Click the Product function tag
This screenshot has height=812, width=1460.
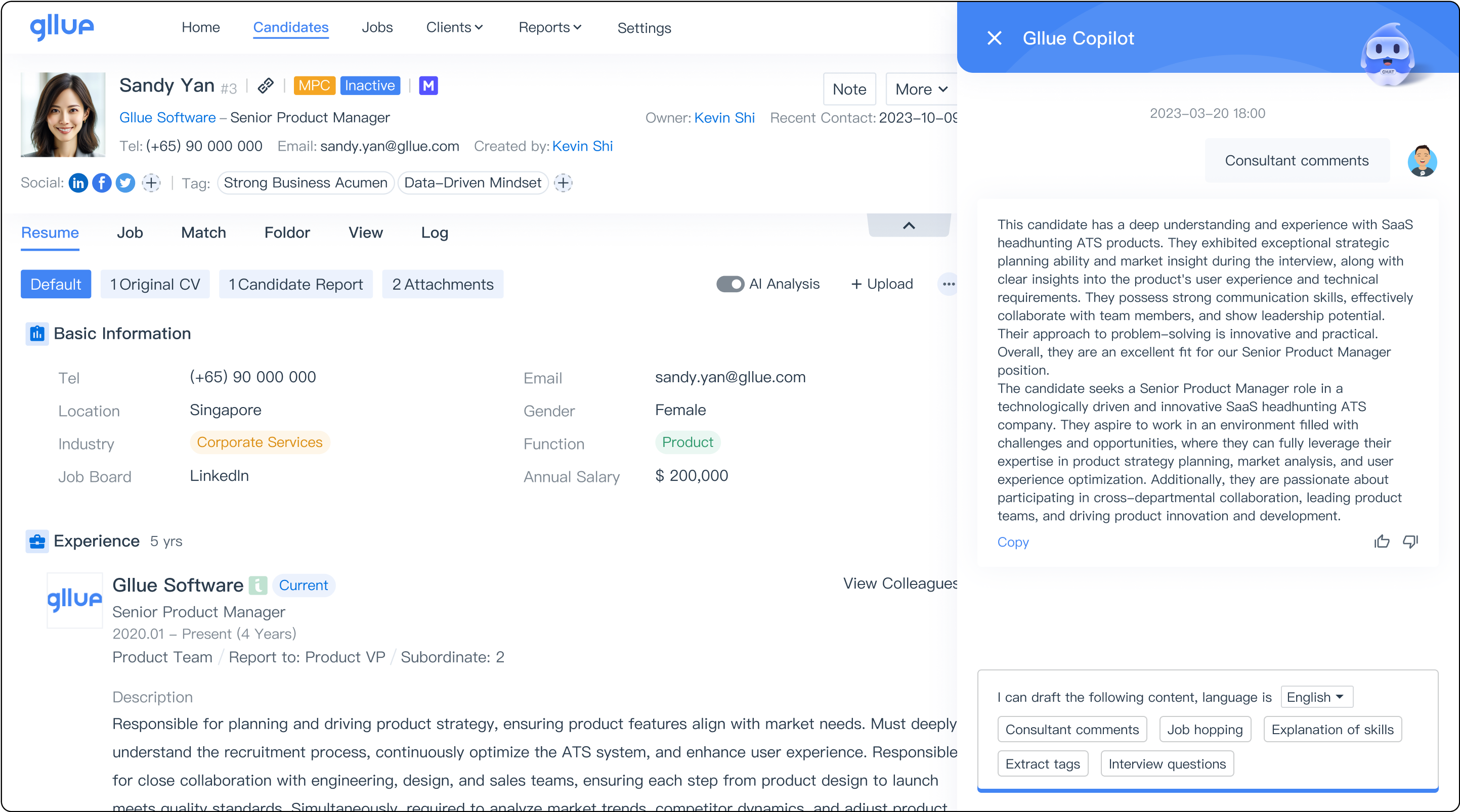click(x=688, y=442)
